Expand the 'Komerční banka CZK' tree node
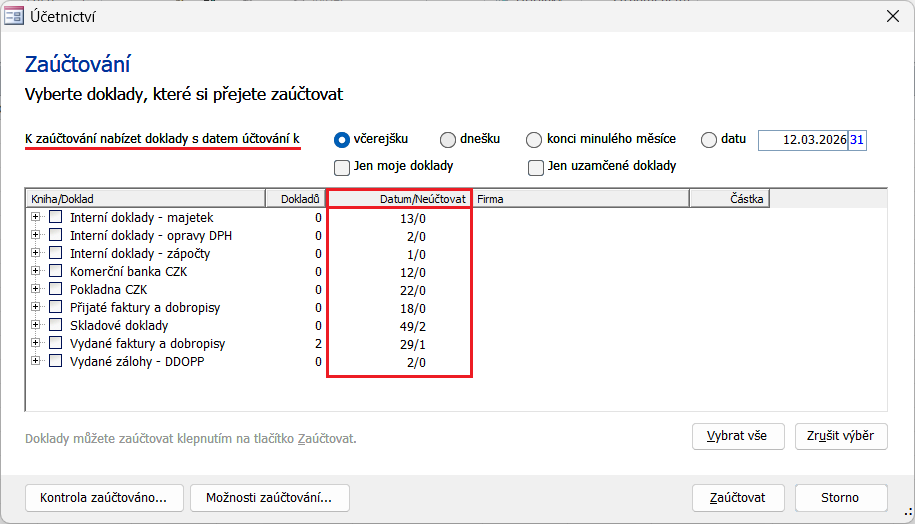 point(36,271)
